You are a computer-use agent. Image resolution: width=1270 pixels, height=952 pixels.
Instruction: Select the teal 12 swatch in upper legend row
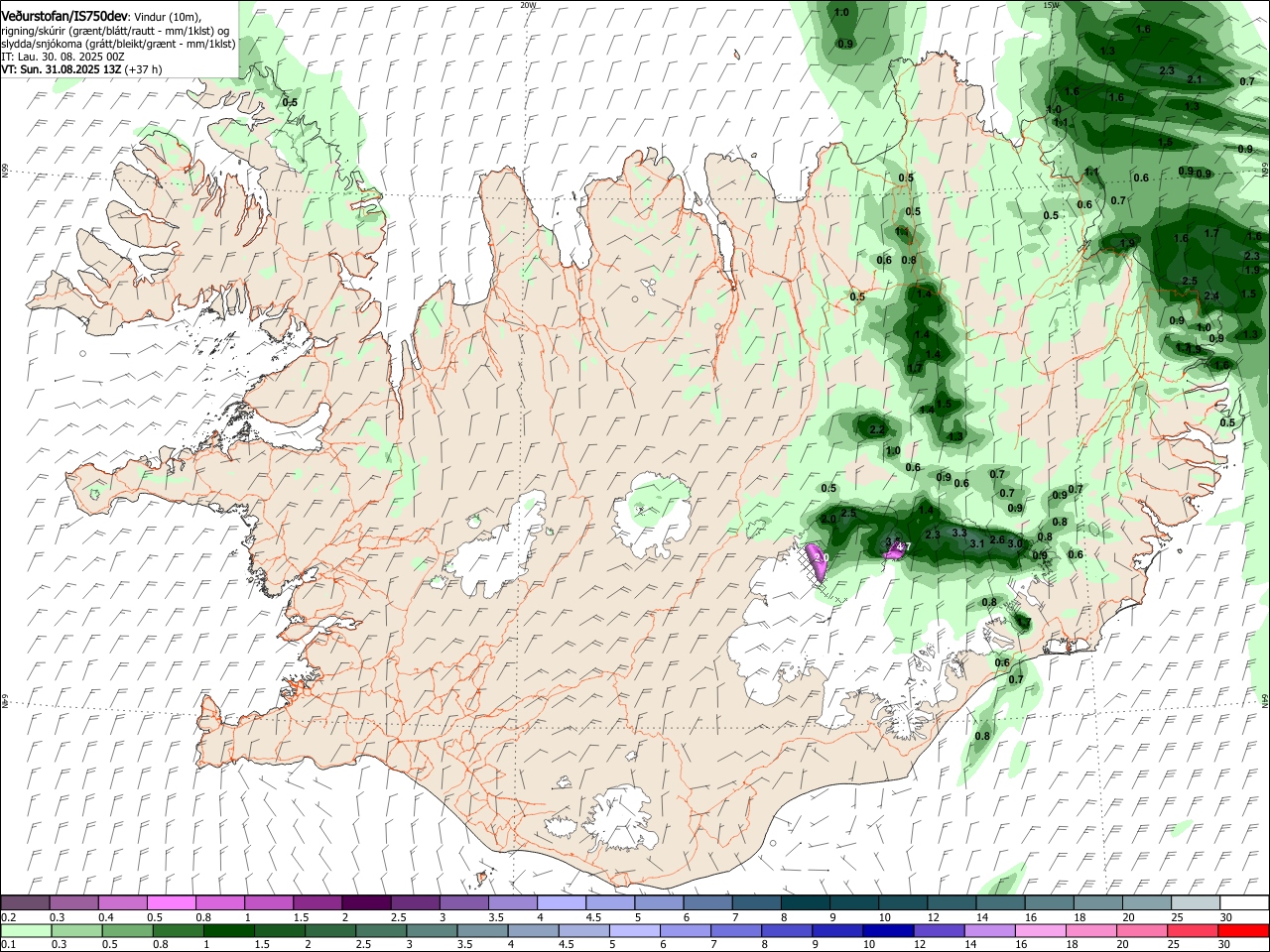tap(950, 902)
